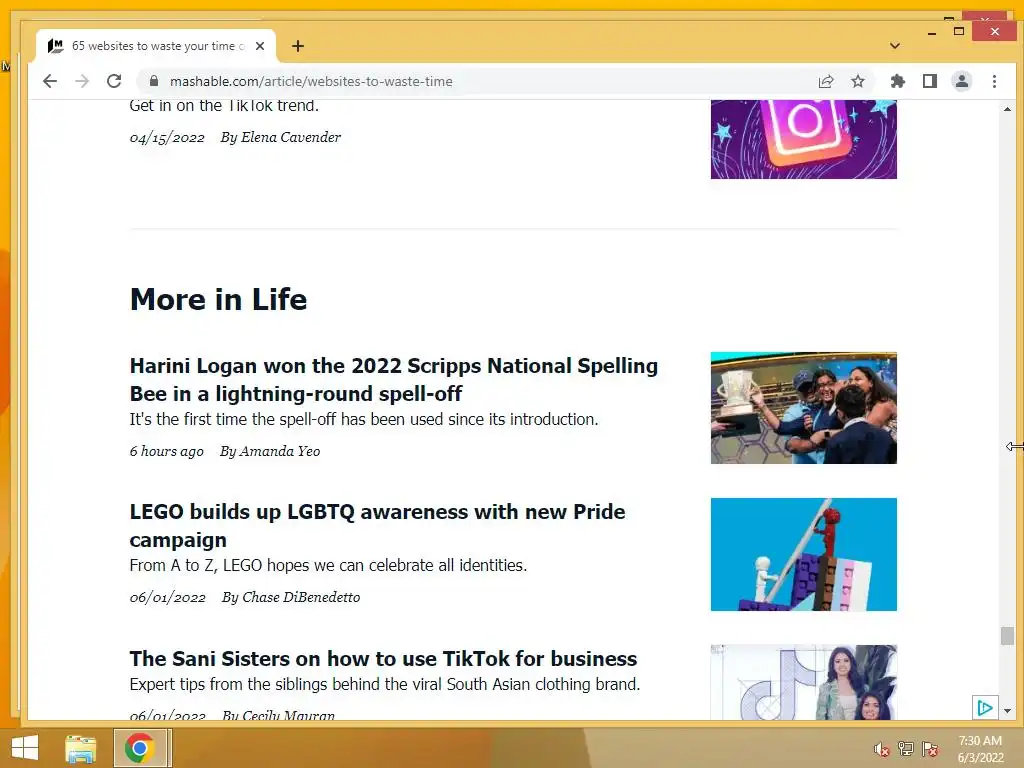1024x768 pixels.
Task: Share this page using the share icon
Action: 825,81
